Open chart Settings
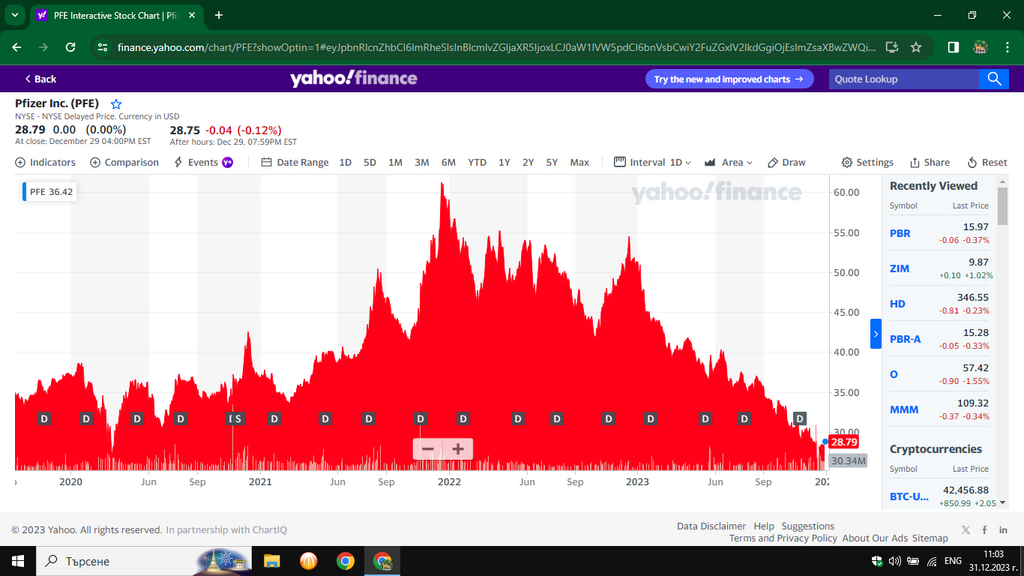The width and height of the screenshot is (1024, 576). tap(867, 162)
